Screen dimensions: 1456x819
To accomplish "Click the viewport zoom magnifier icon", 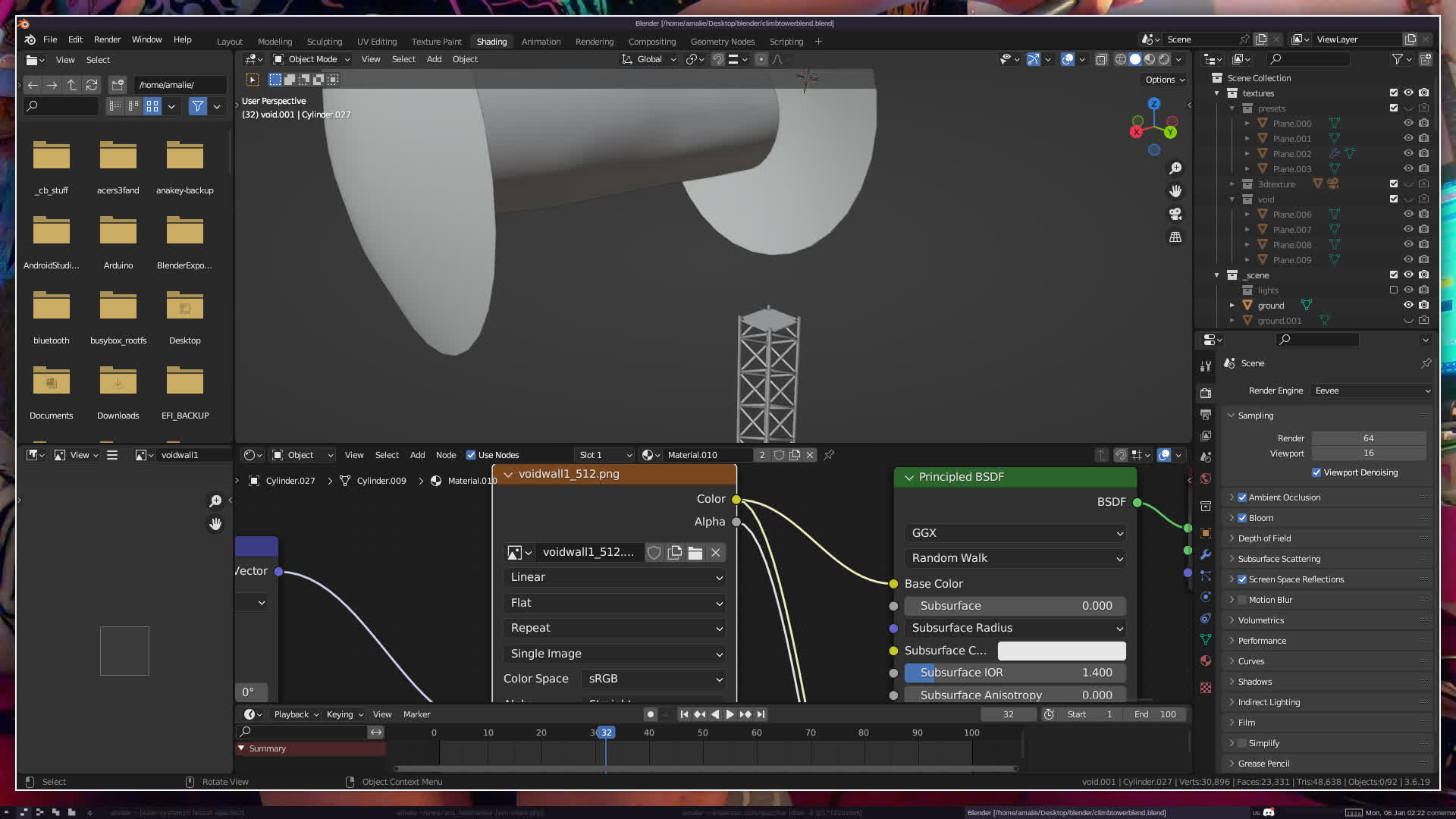I will tap(1175, 168).
